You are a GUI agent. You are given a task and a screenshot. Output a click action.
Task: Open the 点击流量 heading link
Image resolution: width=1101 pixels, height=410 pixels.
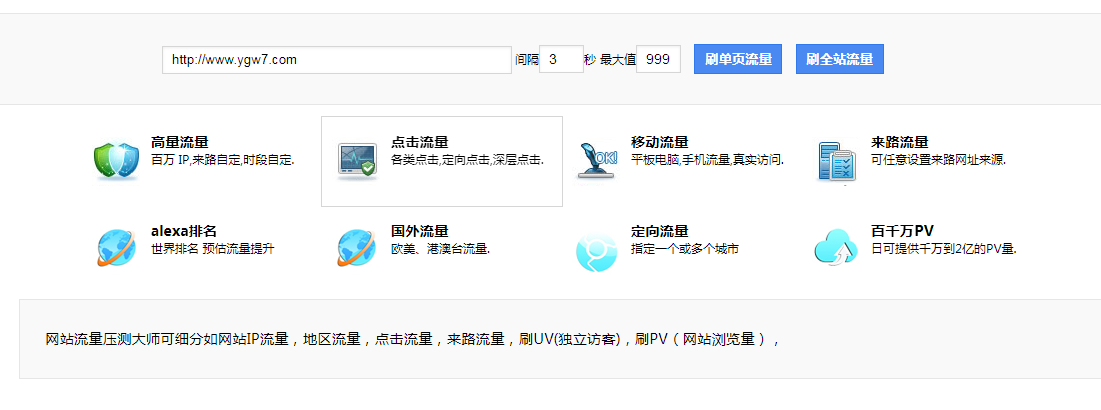pos(420,142)
